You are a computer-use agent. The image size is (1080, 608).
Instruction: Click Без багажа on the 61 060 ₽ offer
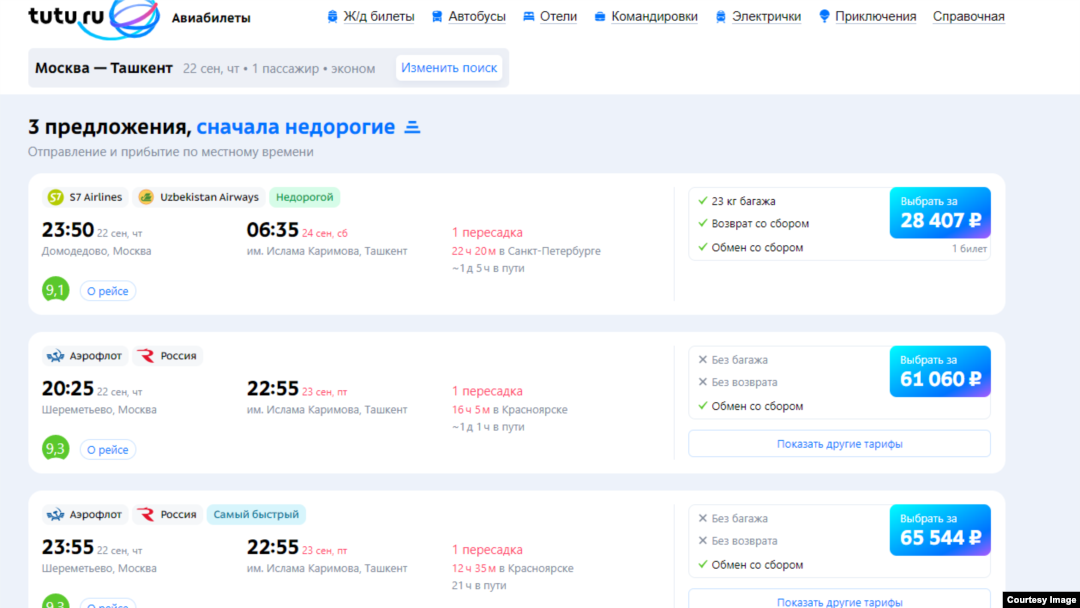pos(739,360)
